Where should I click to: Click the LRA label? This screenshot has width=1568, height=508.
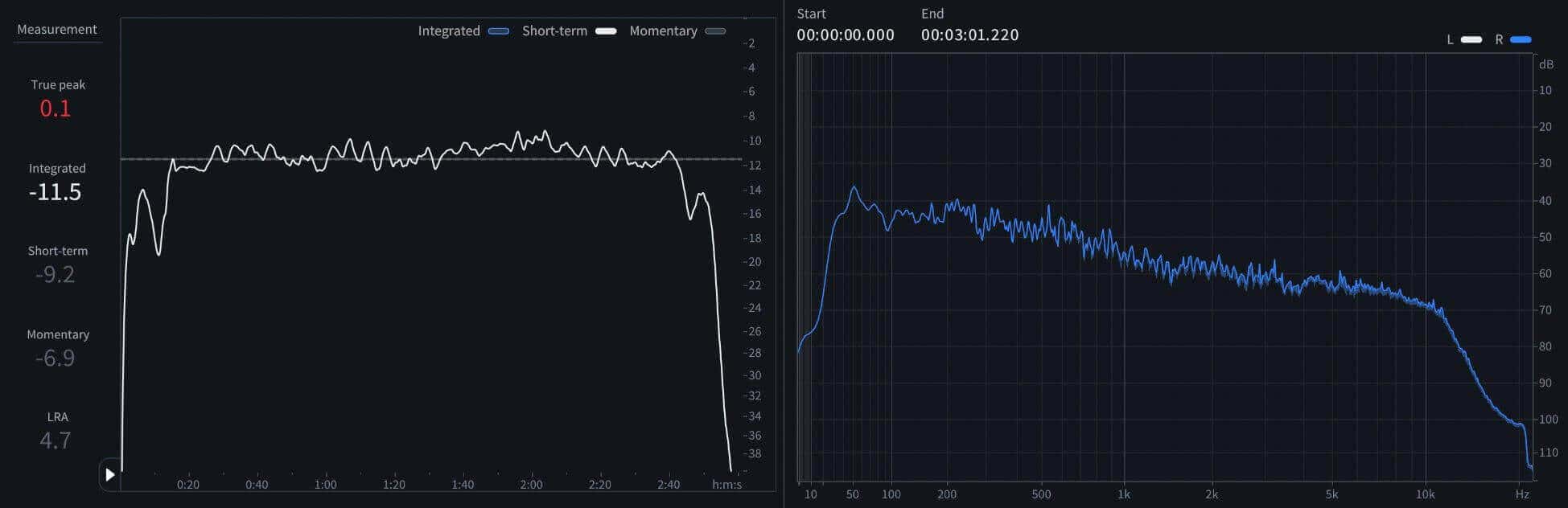click(58, 417)
